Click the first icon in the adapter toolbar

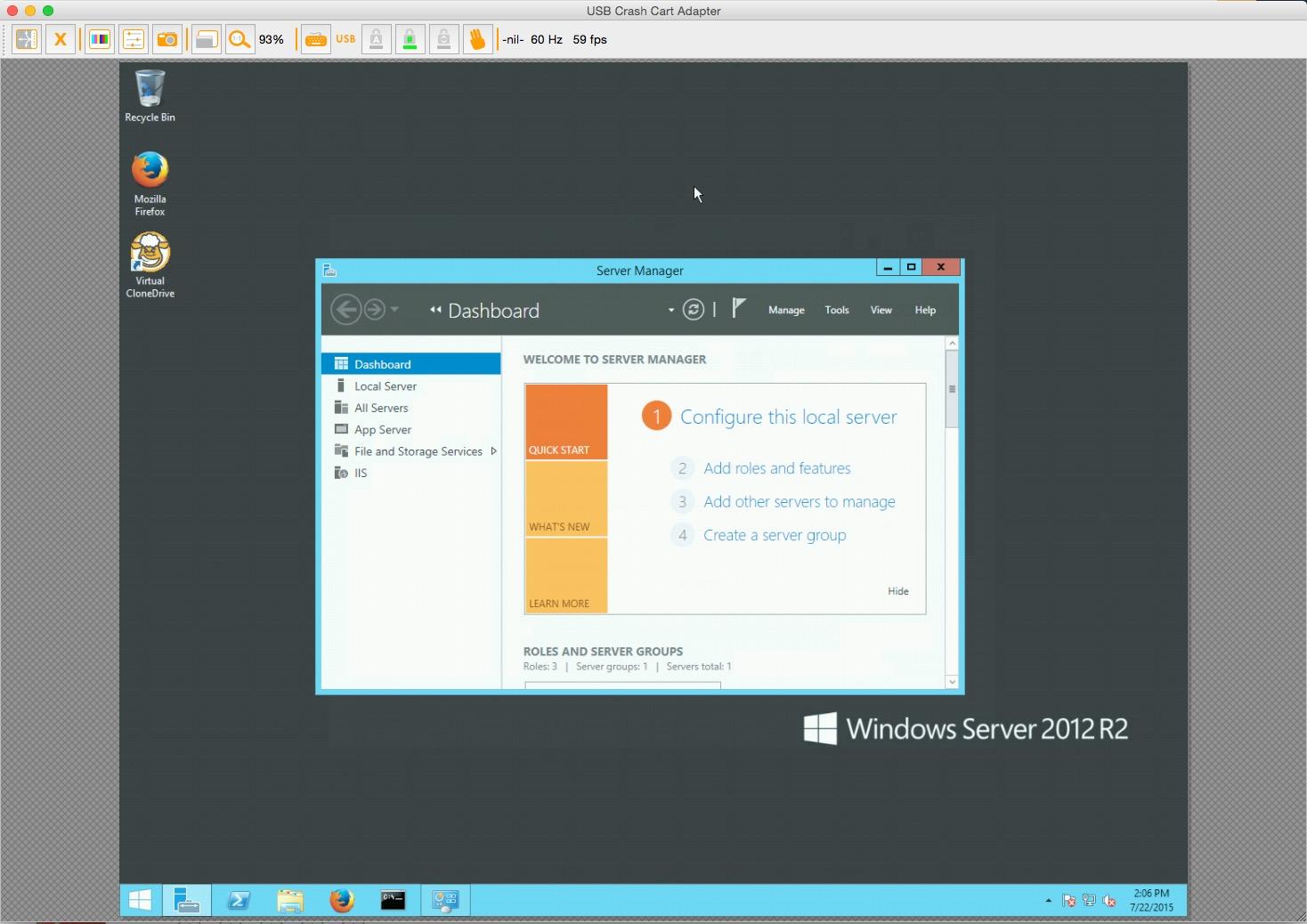[27, 40]
